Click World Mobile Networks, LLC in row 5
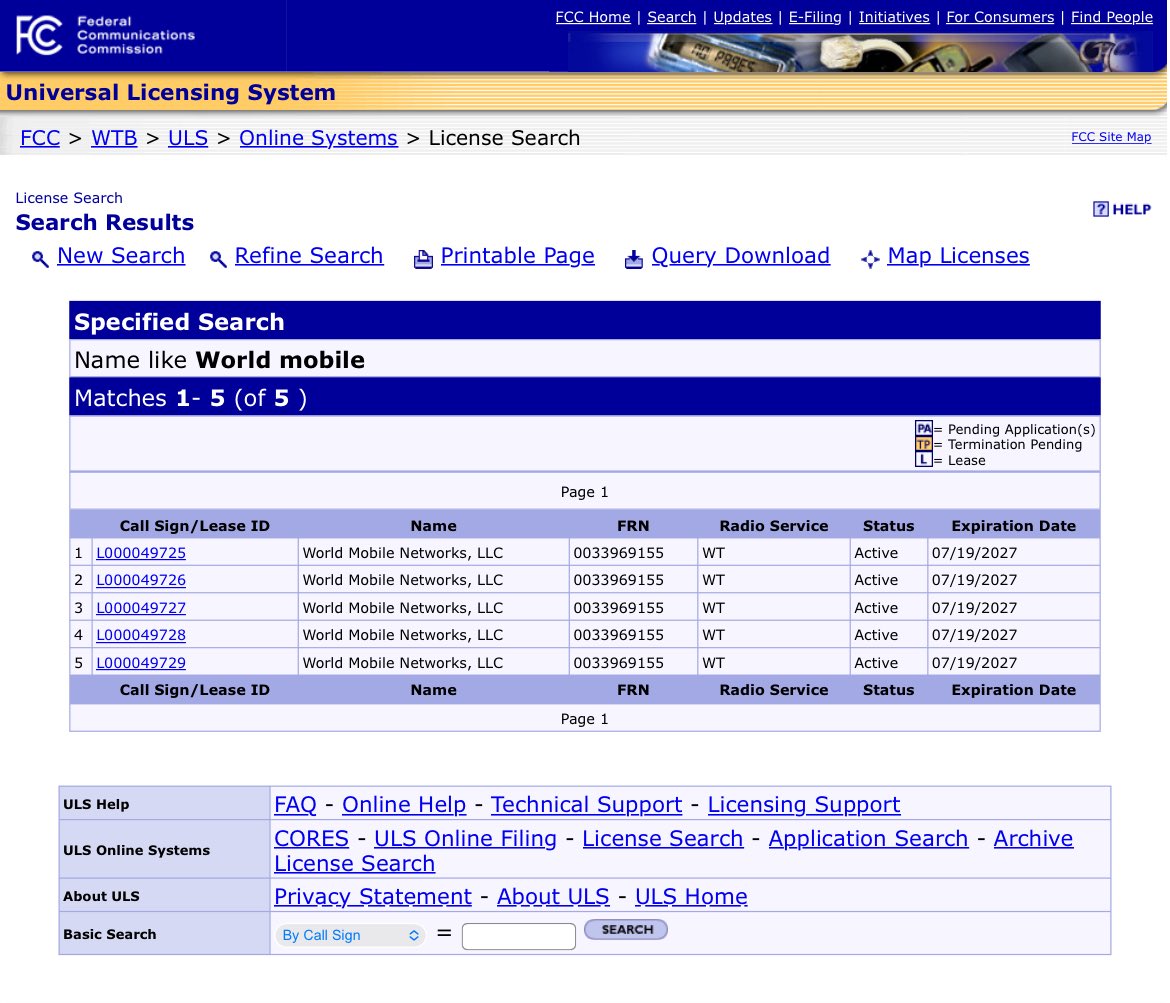 (403, 663)
